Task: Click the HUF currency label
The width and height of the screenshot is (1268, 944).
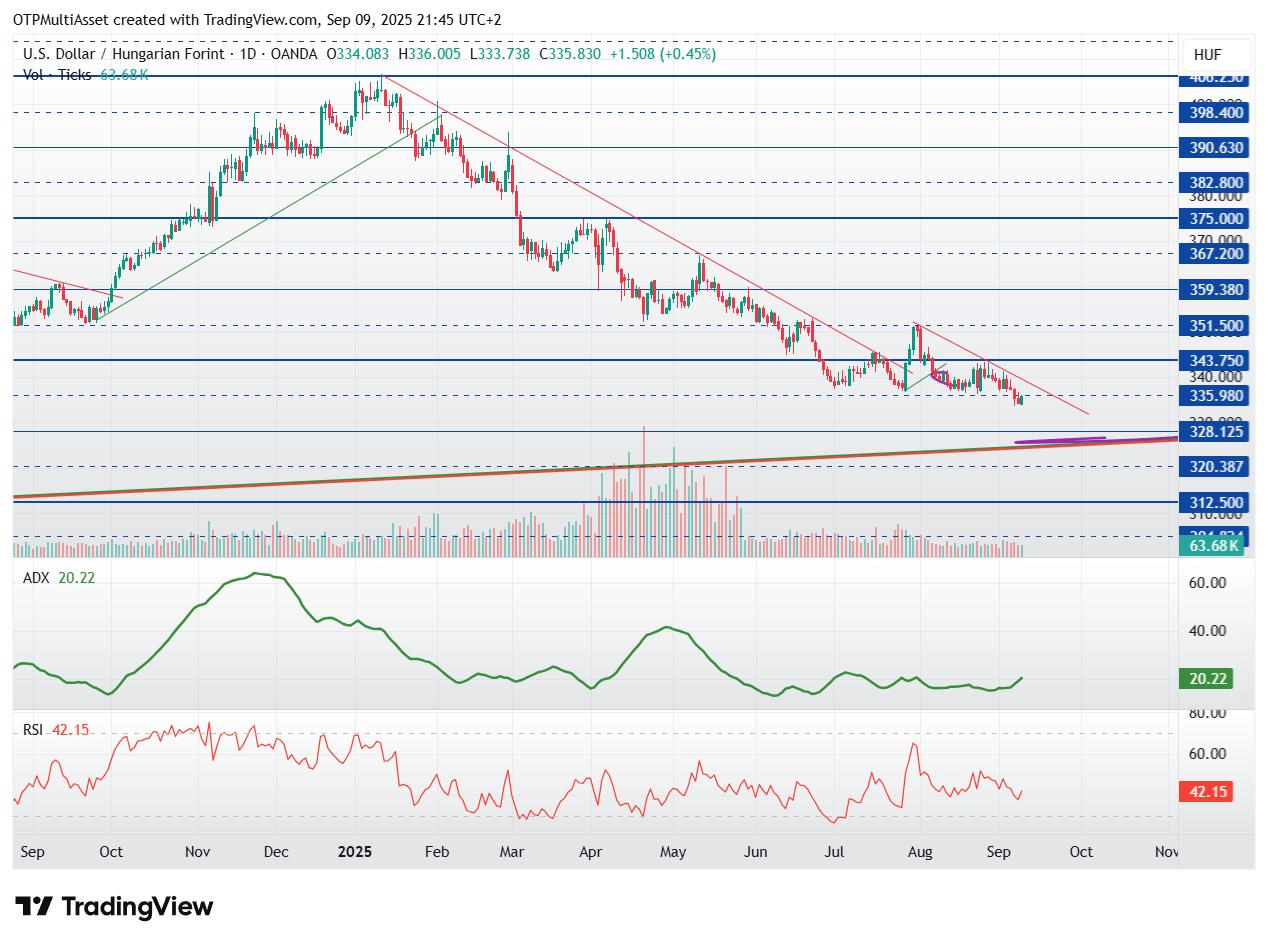Action: pyautogui.click(x=1216, y=55)
